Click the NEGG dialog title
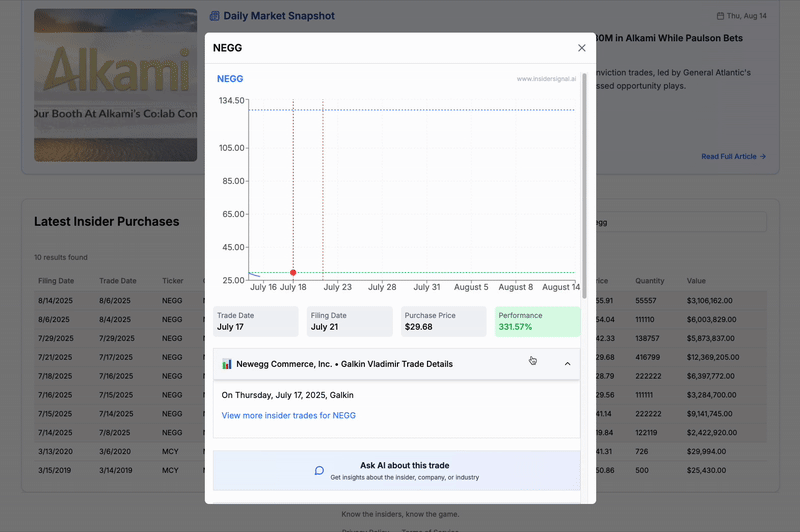 [x=228, y=48]
